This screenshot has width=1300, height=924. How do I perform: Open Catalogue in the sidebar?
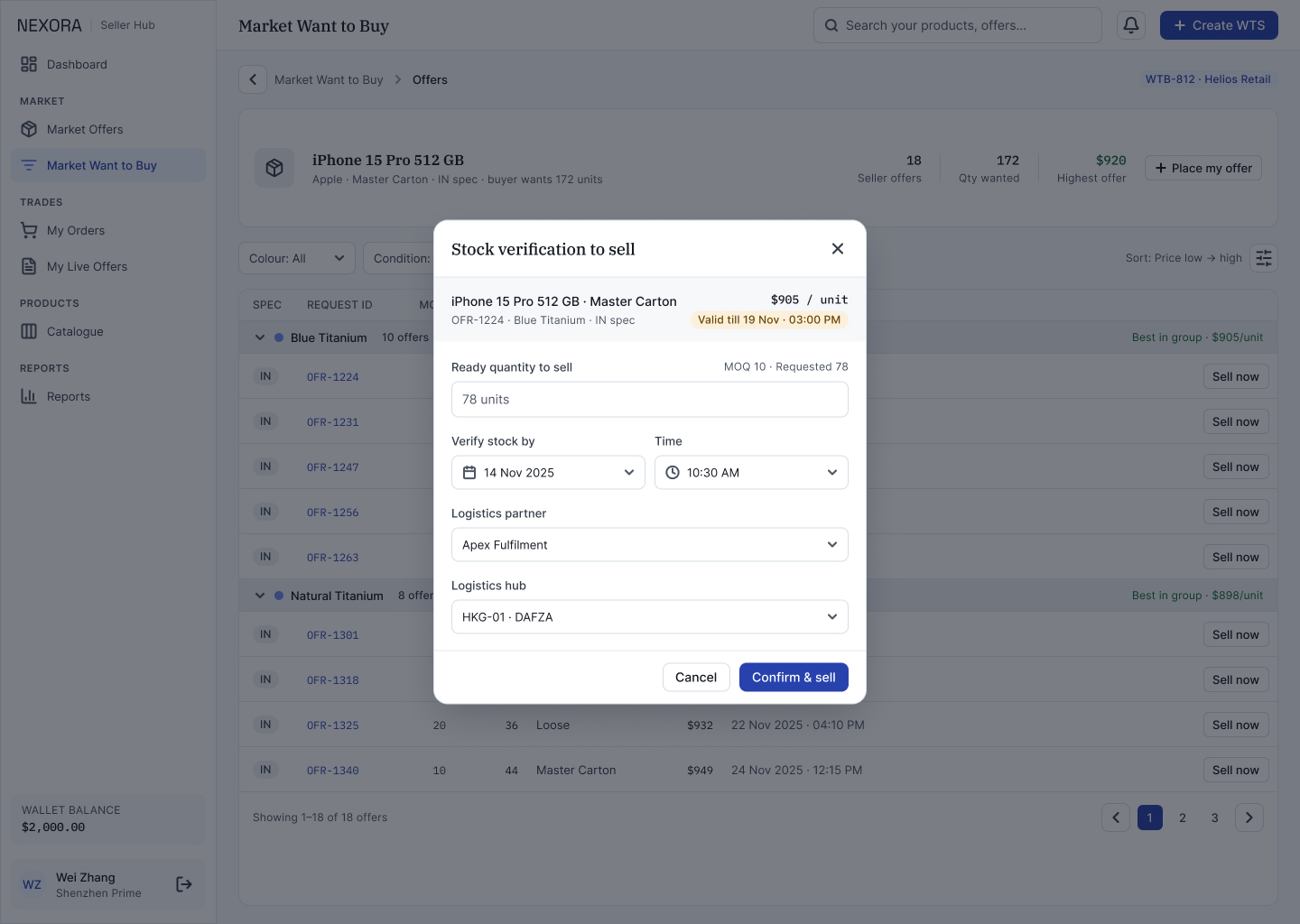coord(108,332)
